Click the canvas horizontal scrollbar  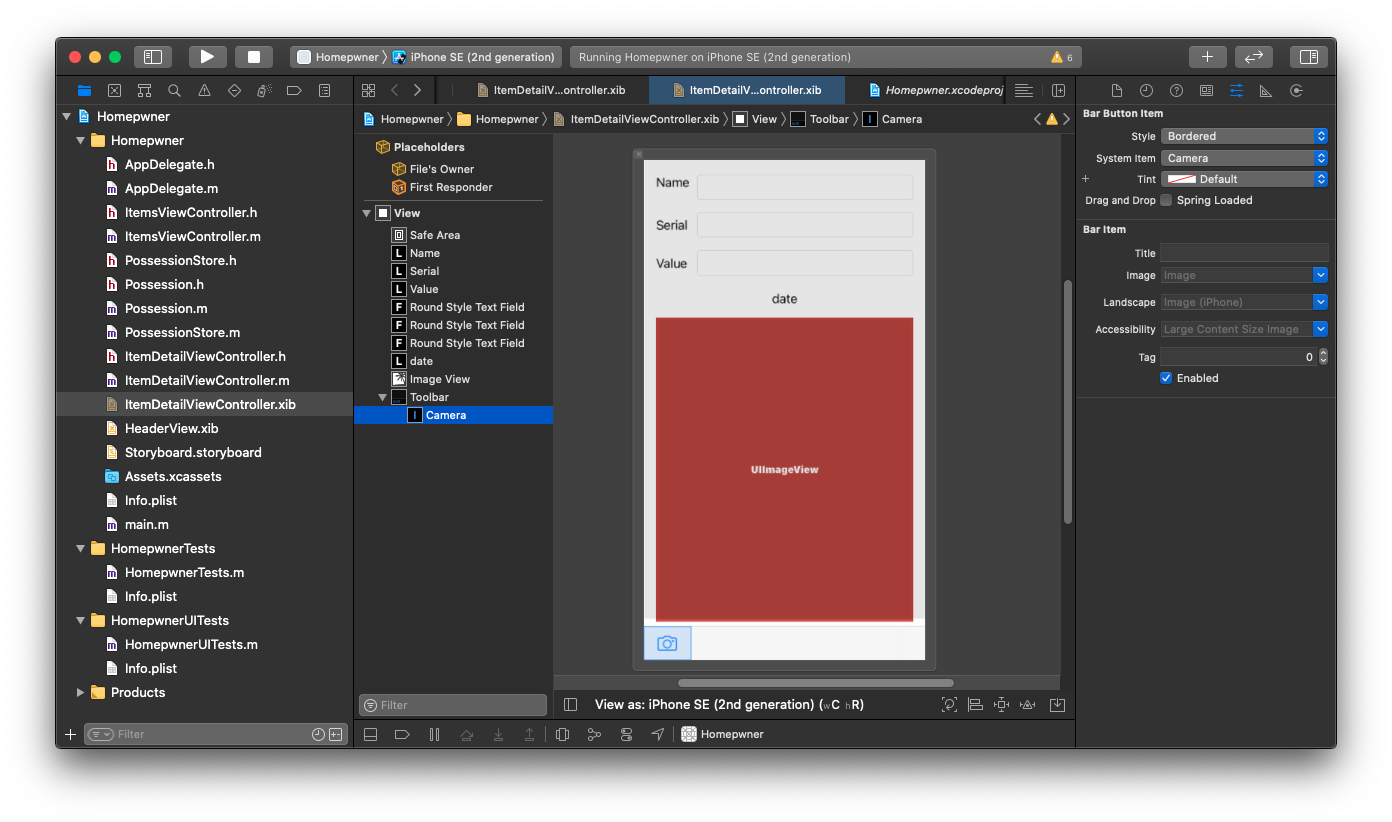click(x=815, y=683)
